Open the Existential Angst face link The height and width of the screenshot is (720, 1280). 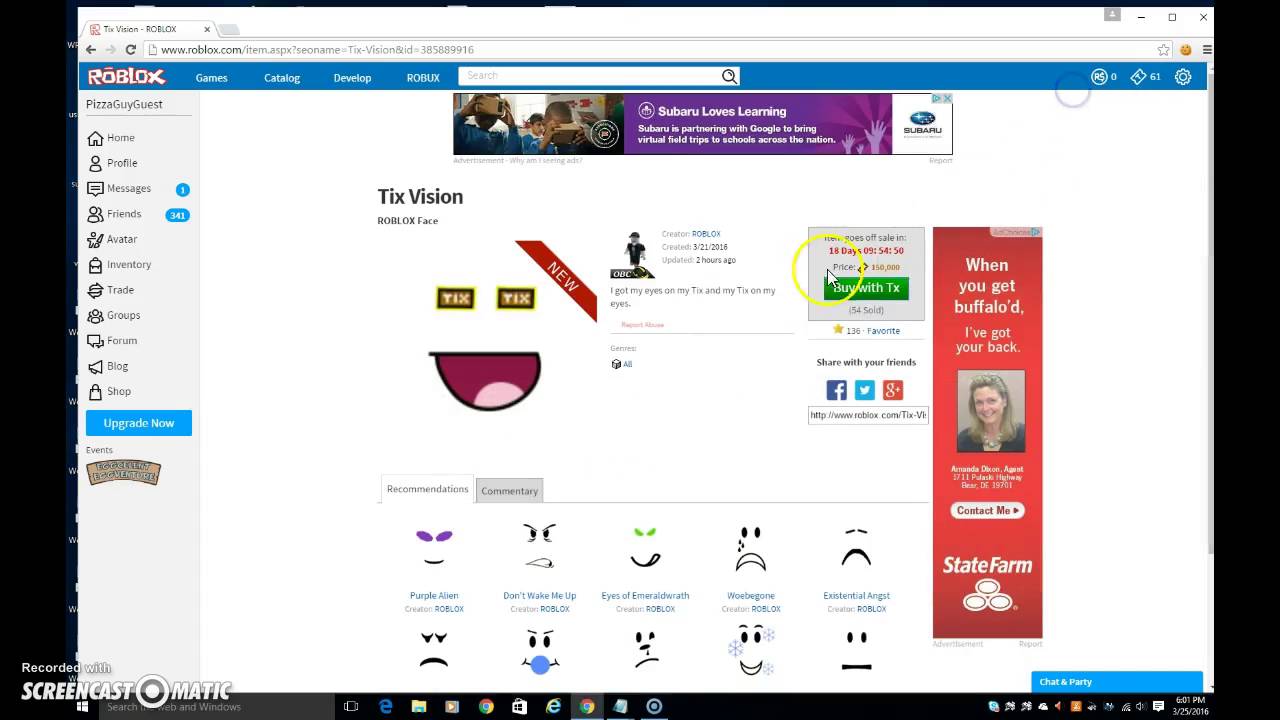856,596
